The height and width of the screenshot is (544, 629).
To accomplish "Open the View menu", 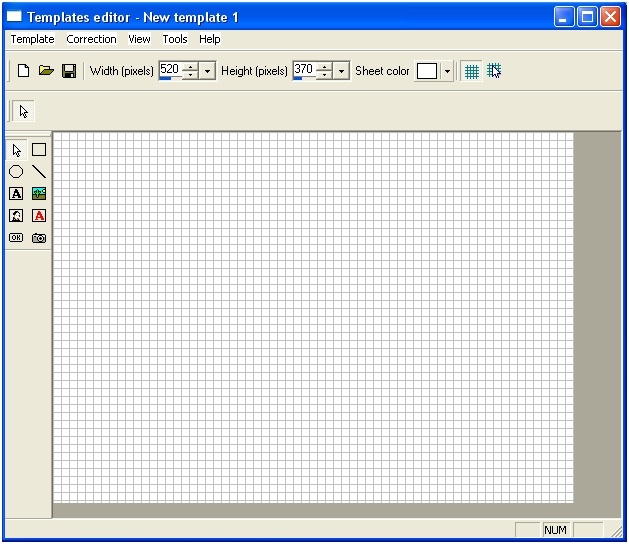I will (139, 39).
